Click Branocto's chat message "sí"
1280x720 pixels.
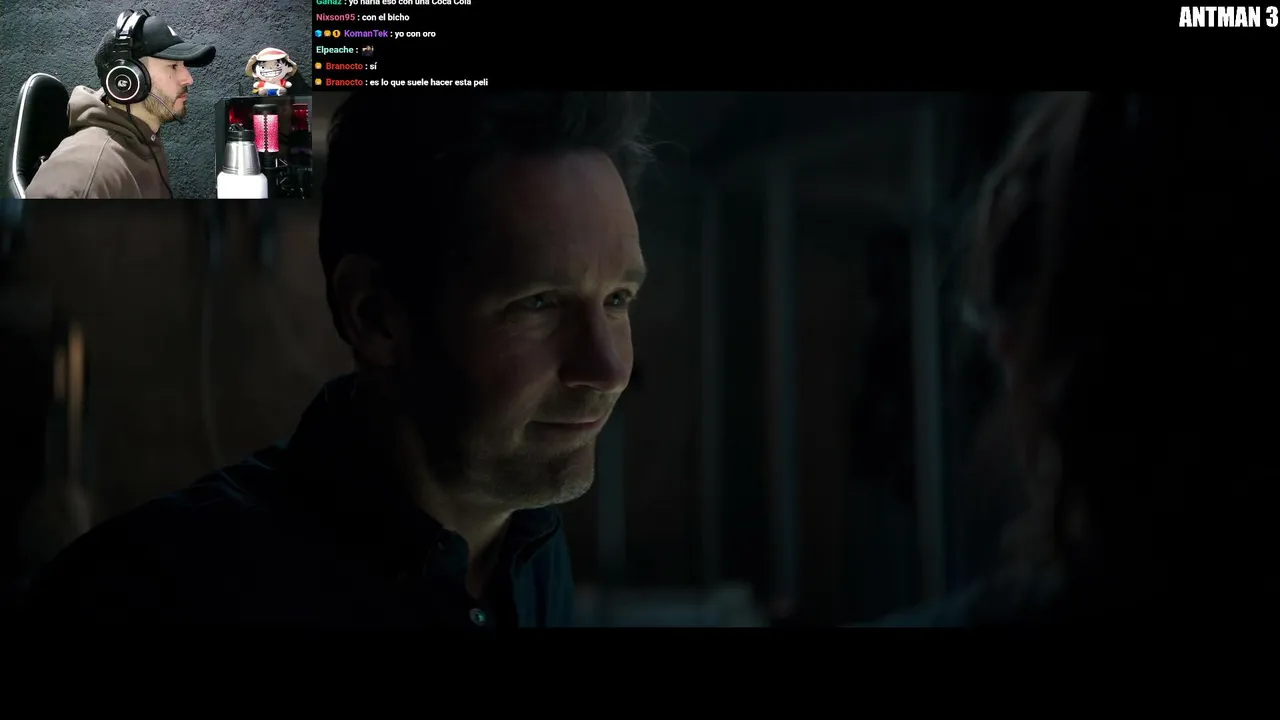[373, 66]
